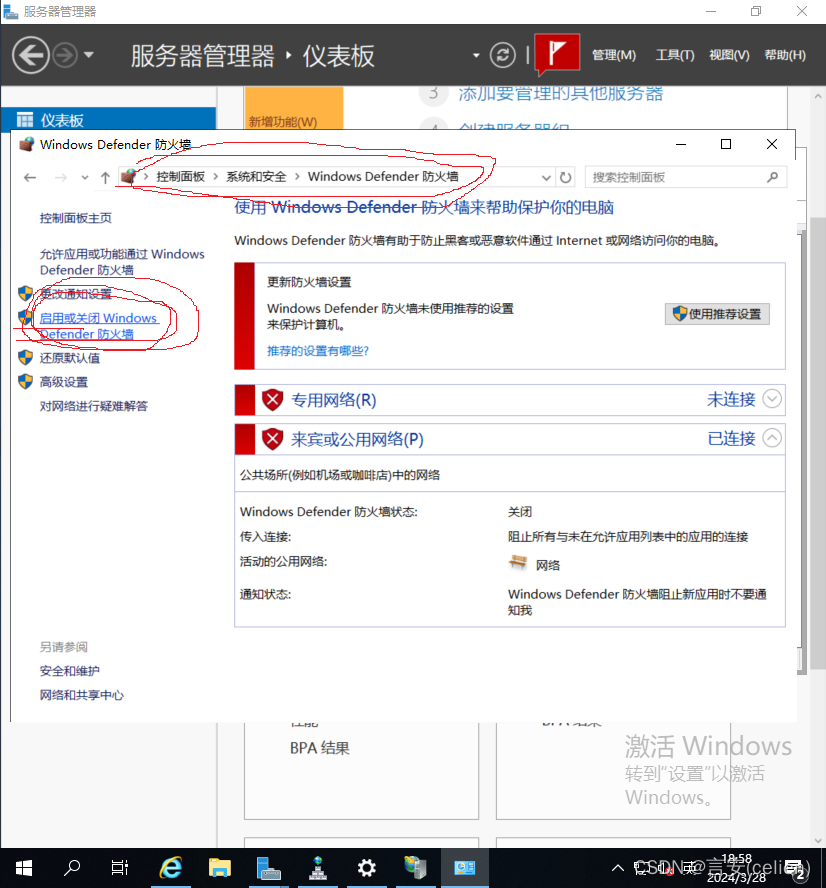Click the 网络 bench icon
This screenshot has height=888, width=826.
pos(517,563)
